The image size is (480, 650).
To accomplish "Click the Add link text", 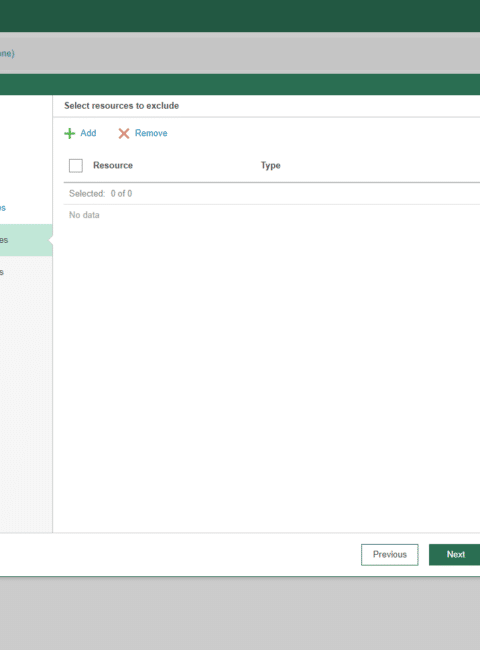I will tap(88, 133).
